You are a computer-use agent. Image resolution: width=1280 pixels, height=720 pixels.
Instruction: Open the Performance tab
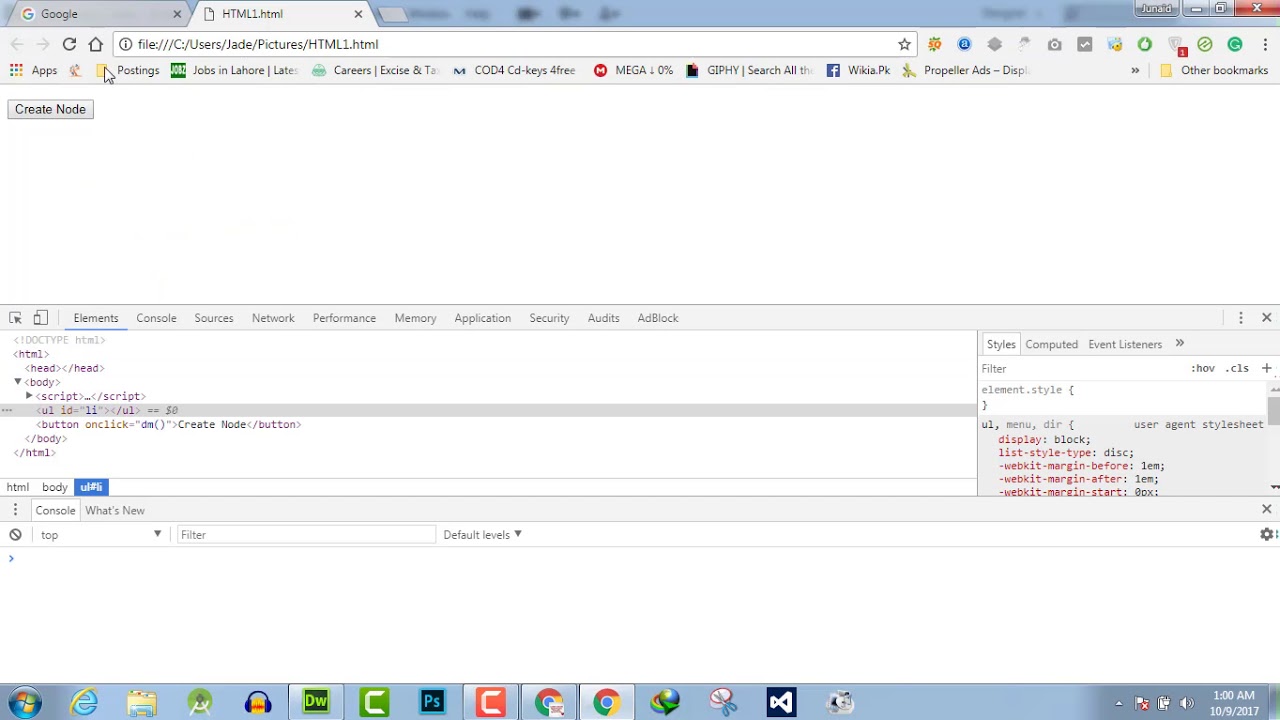tap(344, 318)
